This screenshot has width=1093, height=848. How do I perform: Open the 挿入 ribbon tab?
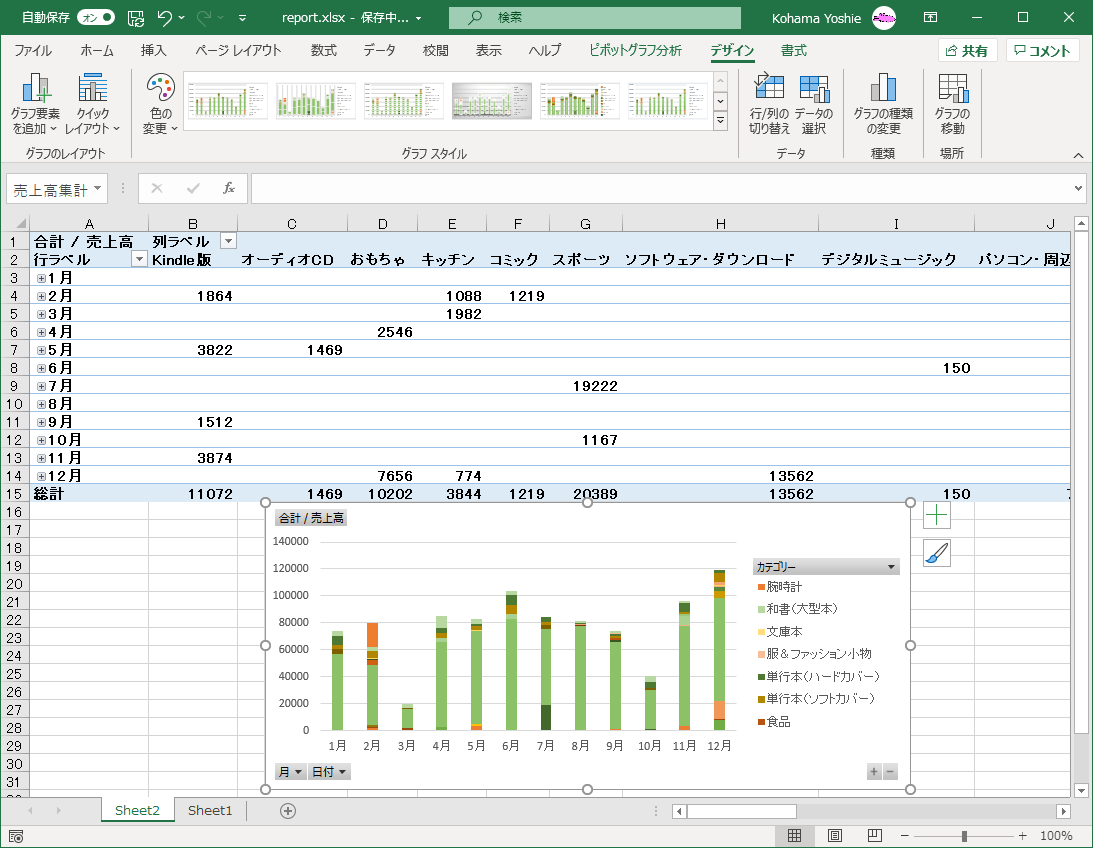[153, 51]
